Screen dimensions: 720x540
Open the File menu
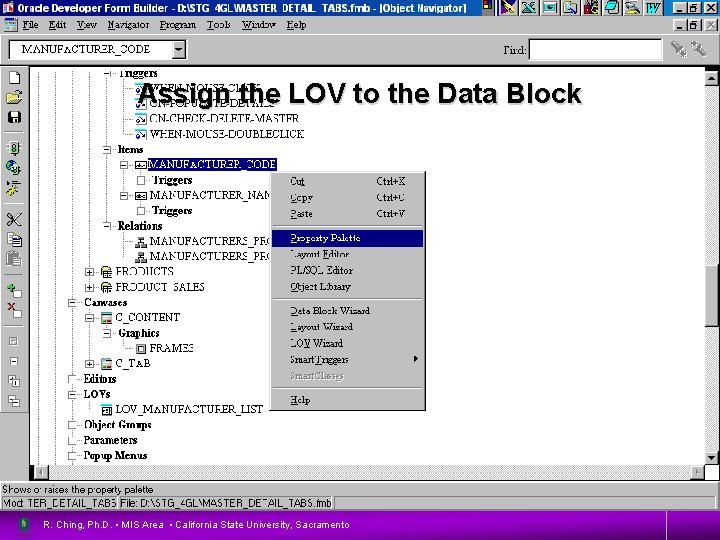(x=30, y=25)
